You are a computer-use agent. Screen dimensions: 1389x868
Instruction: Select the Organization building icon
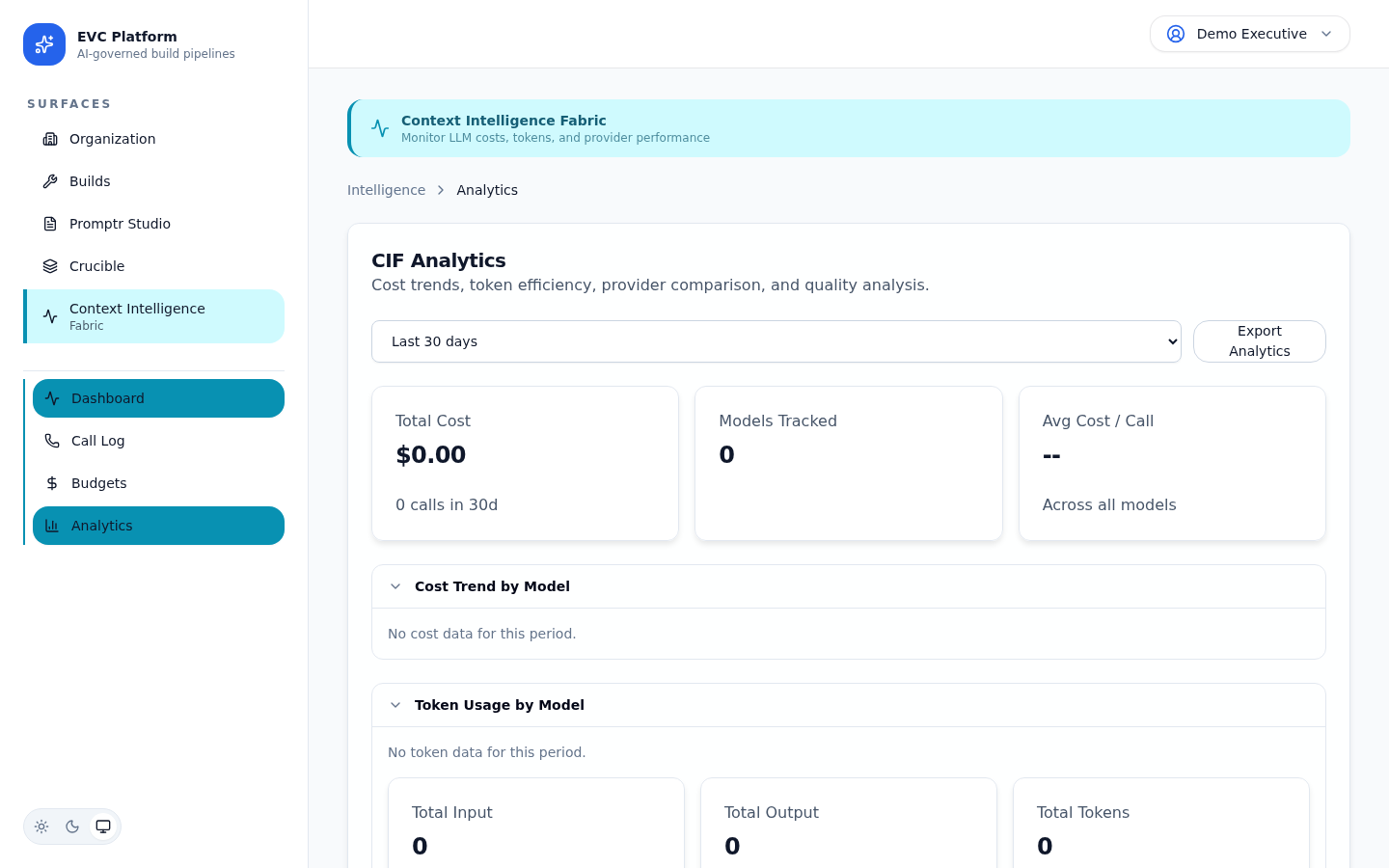point(50,139)
